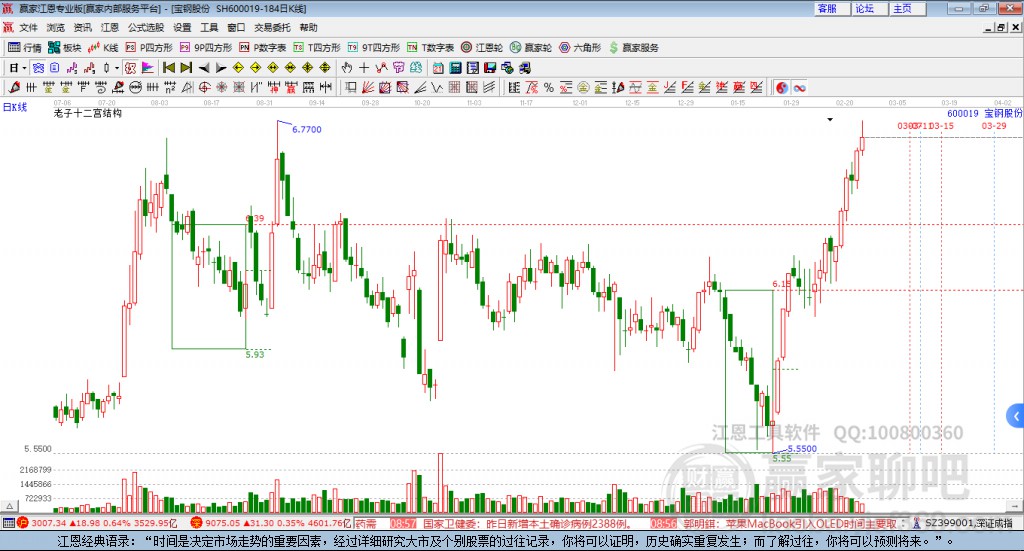Move chart left with black left arrow

click(x=204, y=68)
